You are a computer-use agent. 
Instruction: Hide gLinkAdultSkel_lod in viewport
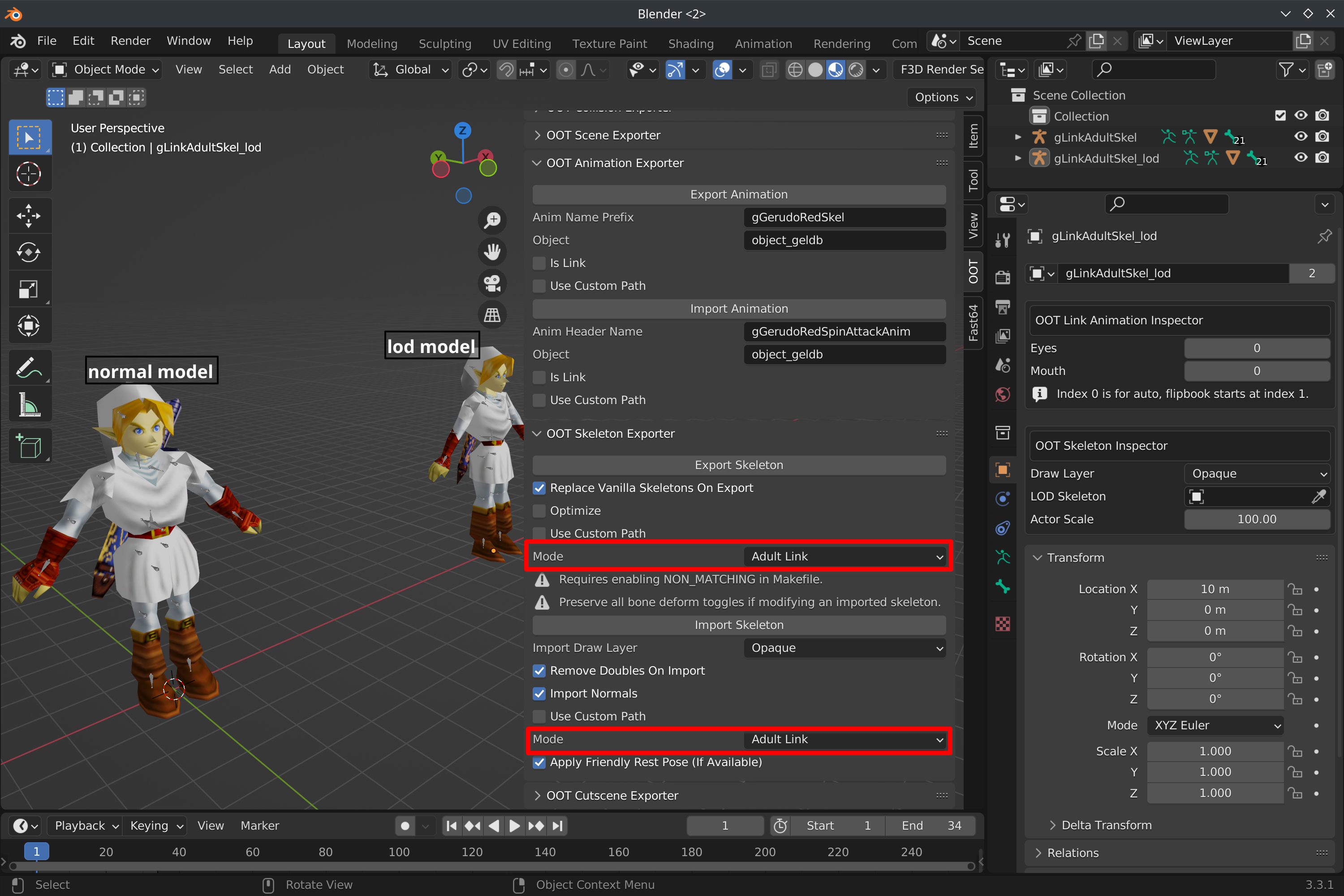coord(1301,158)
